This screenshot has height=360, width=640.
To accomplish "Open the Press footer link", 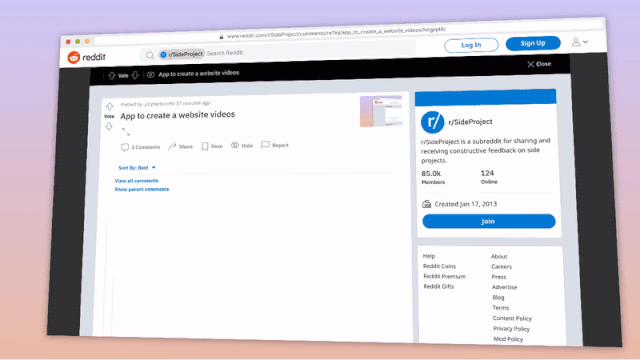I will tap(499, 277).
